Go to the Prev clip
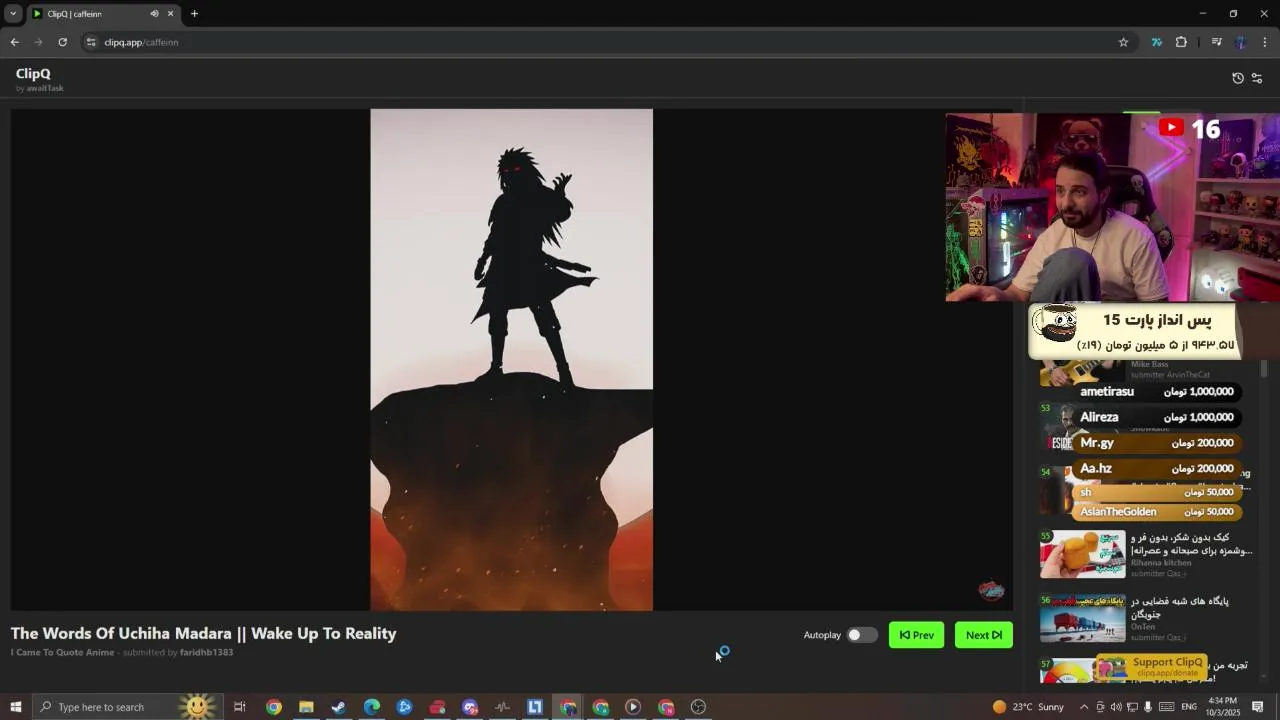Viewport: 1280px width, 720px height. tap(916, 635)
